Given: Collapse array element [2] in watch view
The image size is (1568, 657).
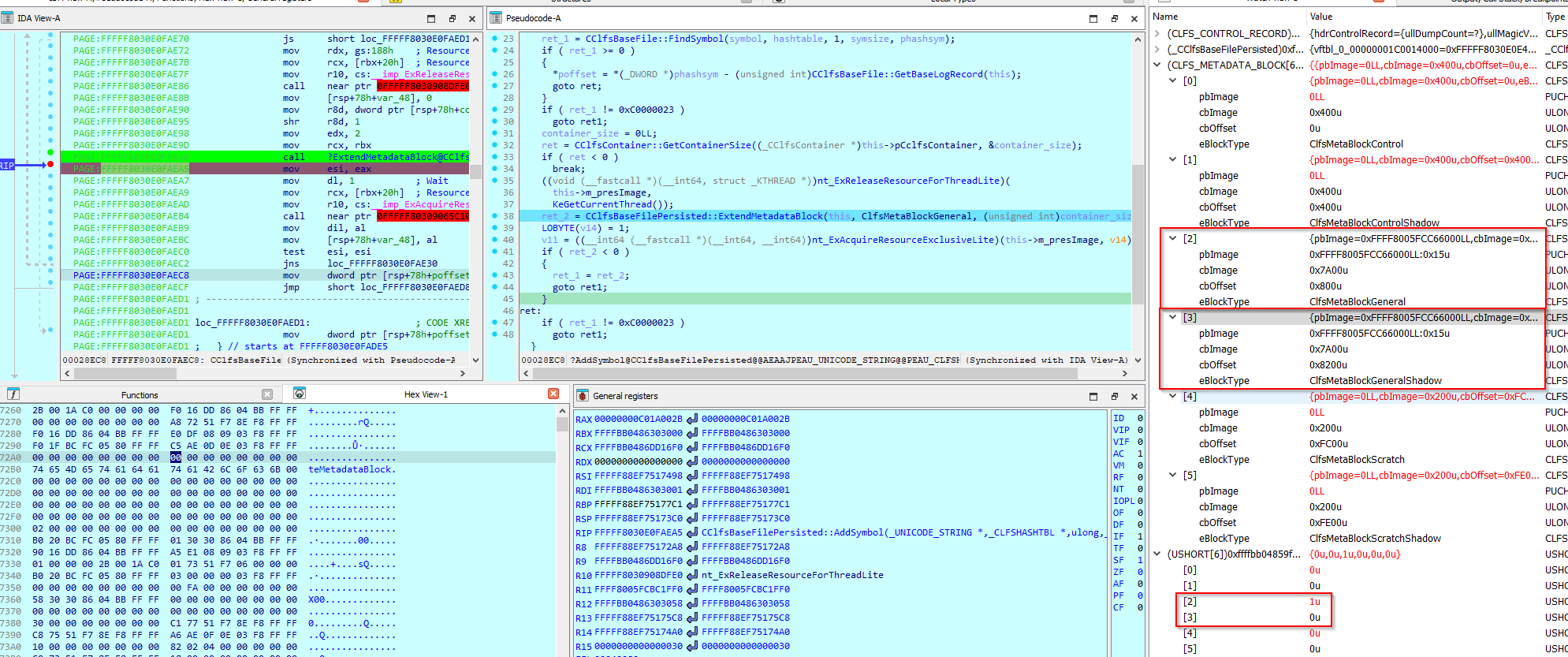Looking at the screenshot, I should pyautogui.click(x=1172, y=238).
